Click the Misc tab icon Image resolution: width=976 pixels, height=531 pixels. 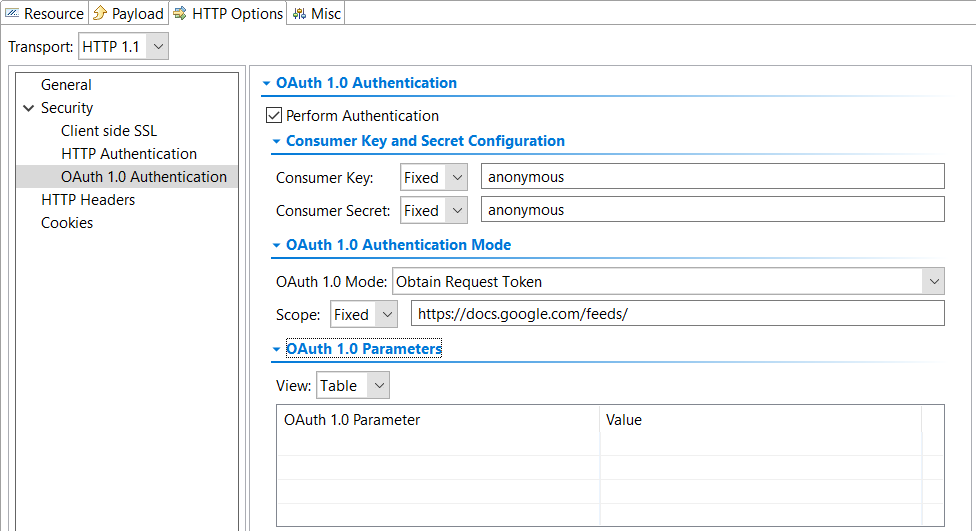[299, 13]
